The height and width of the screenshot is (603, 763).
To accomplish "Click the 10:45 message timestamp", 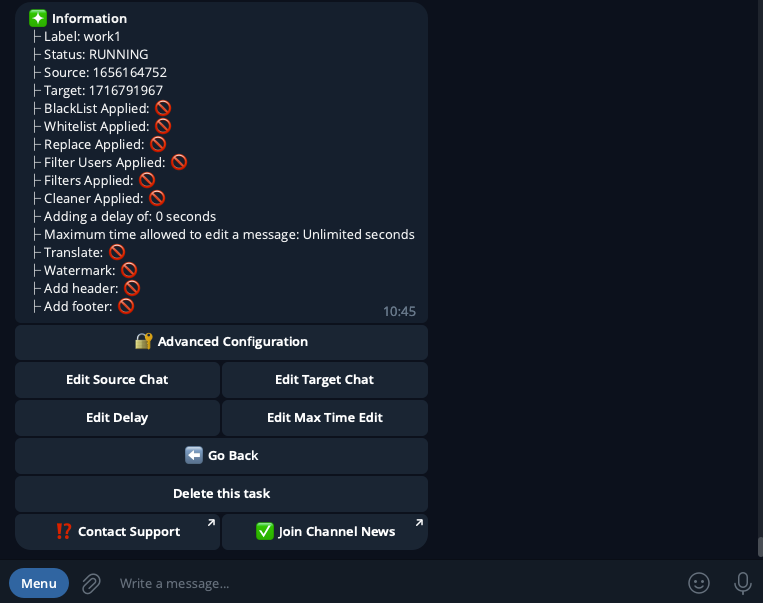I will click(399, 311).
